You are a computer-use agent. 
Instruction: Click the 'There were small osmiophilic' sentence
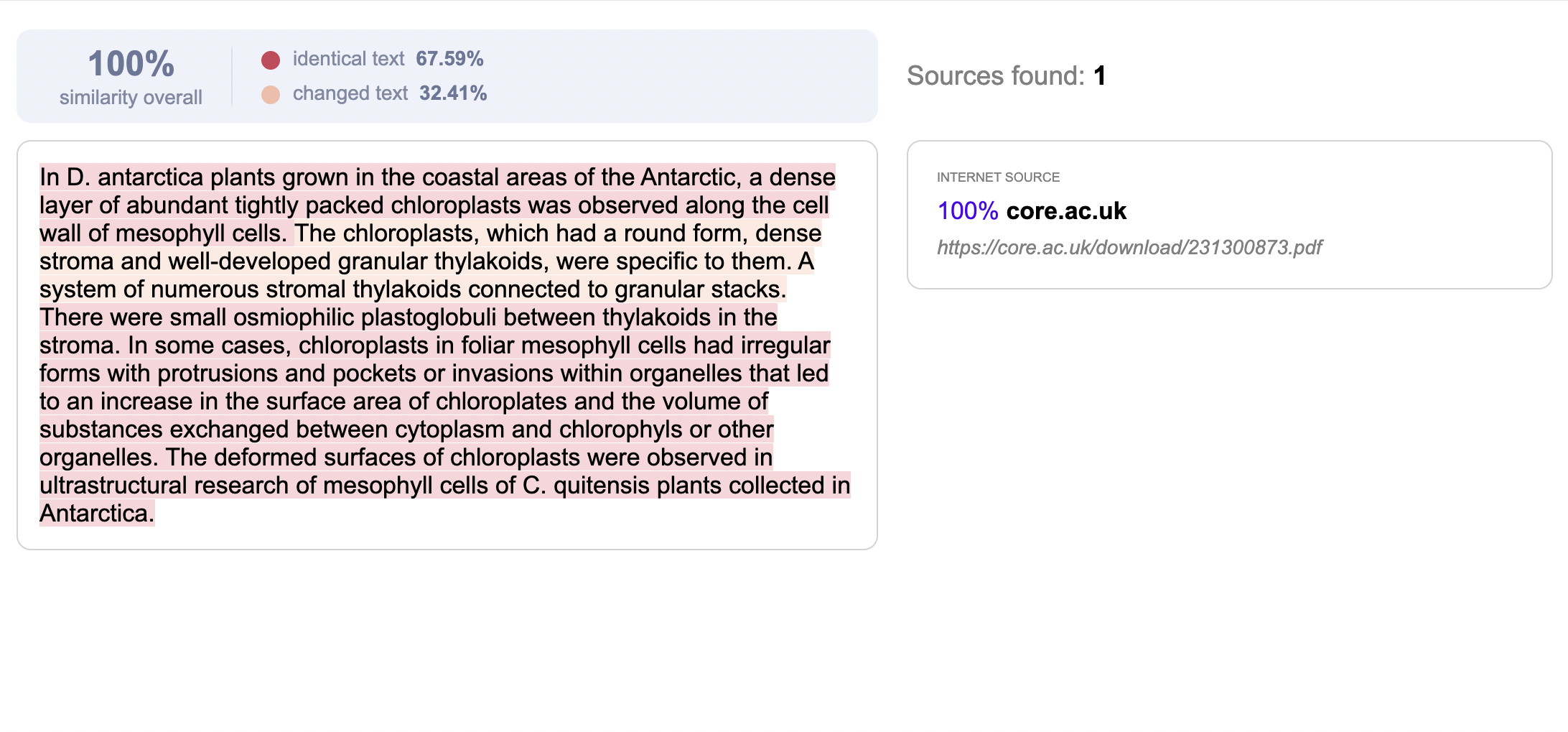coord(409,330)
